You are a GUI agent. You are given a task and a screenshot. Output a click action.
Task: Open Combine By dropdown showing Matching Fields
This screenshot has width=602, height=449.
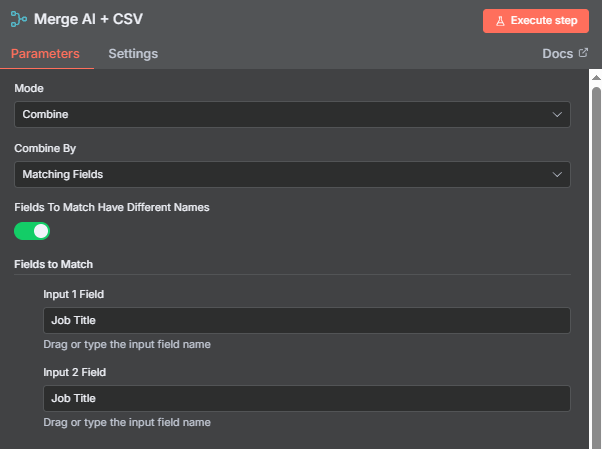pyautogui.click(x=292, y=174)
